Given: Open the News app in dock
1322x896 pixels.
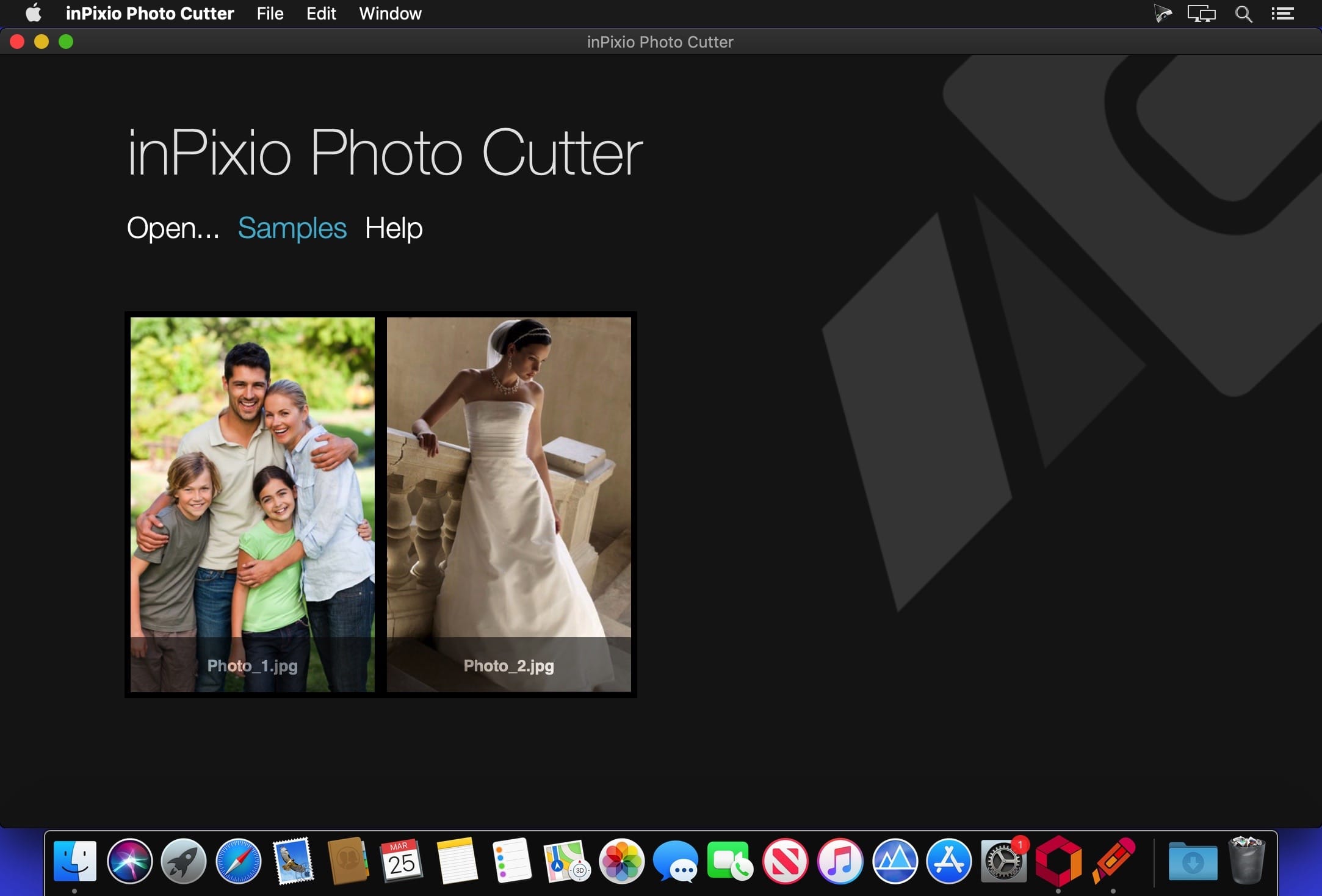Looking at the screenshot, I should click(x=785, y=861).
